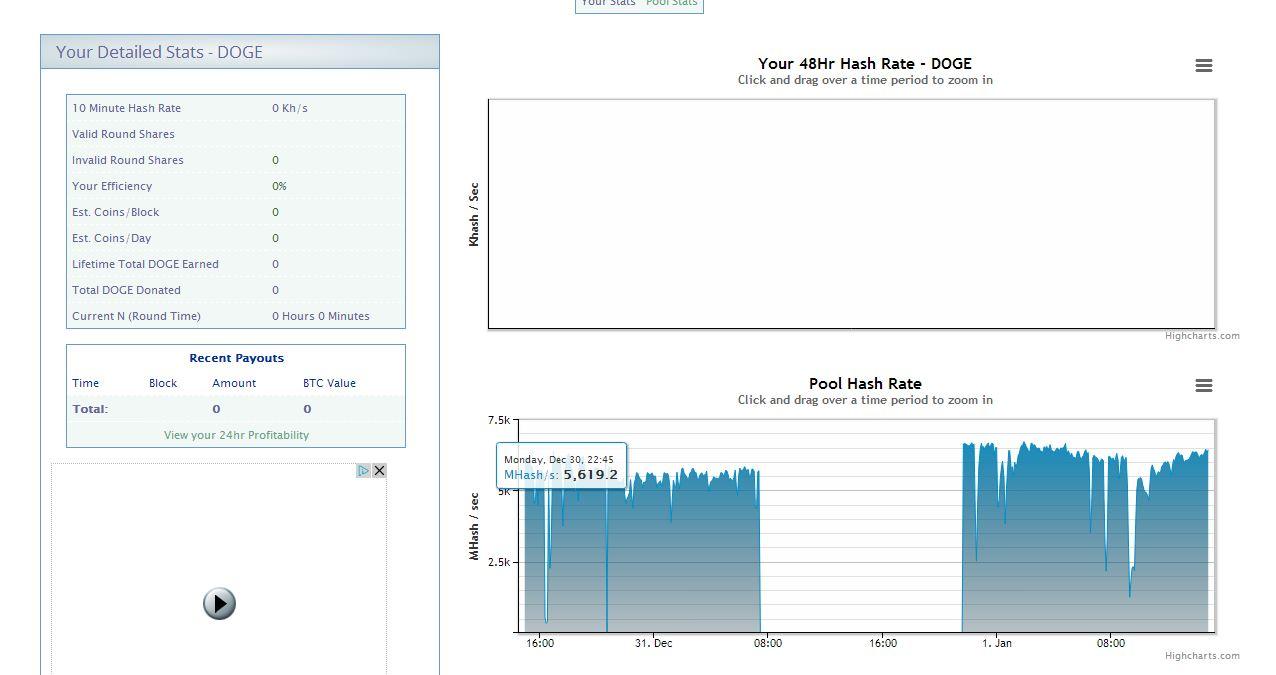Screen dimensions: 1276x675
Task: Switch to the Pool Stats tab
Action: pyautogui.click(x=672, y=3)
